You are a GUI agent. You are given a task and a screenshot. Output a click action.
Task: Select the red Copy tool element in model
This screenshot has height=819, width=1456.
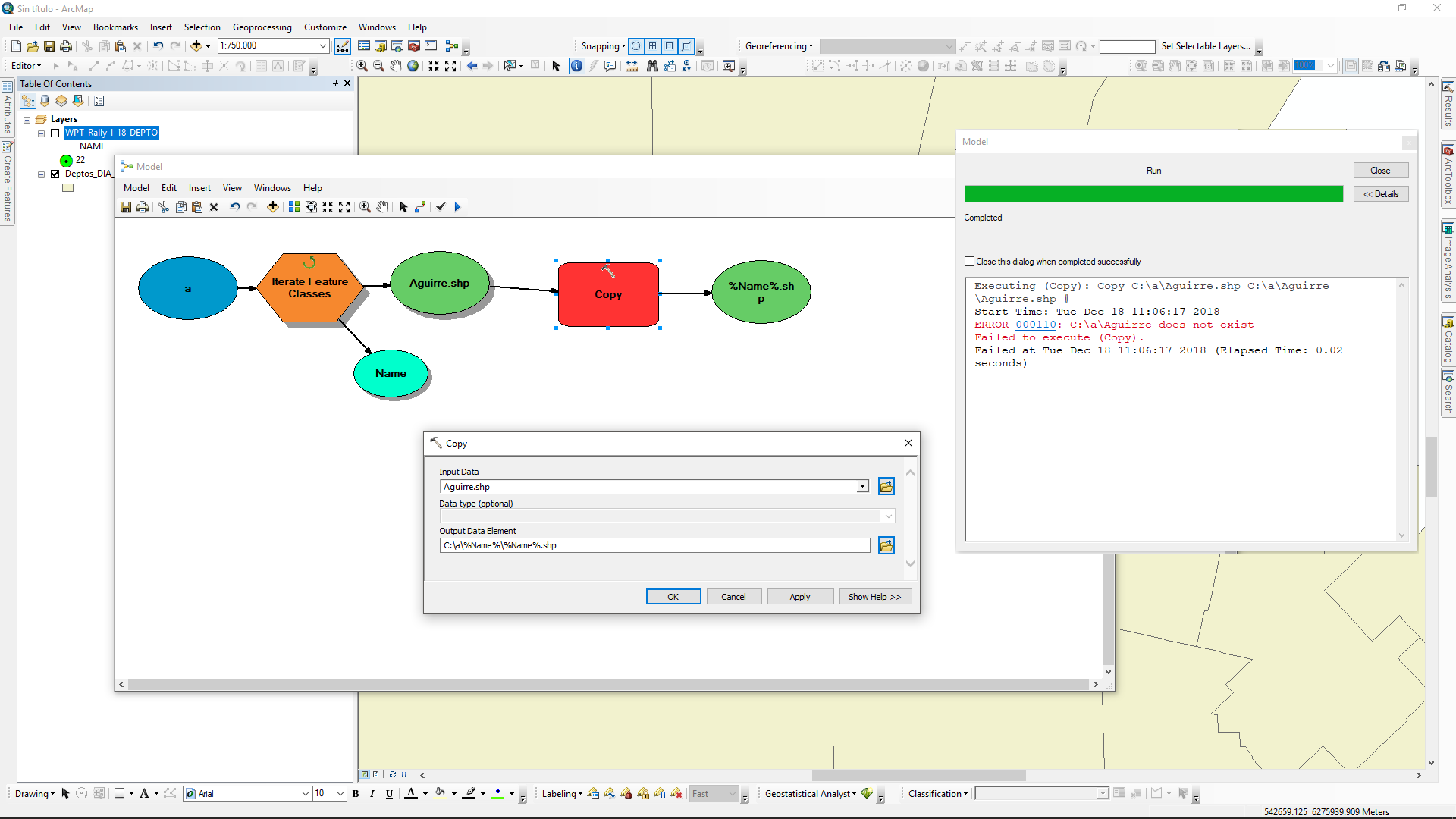608,294
